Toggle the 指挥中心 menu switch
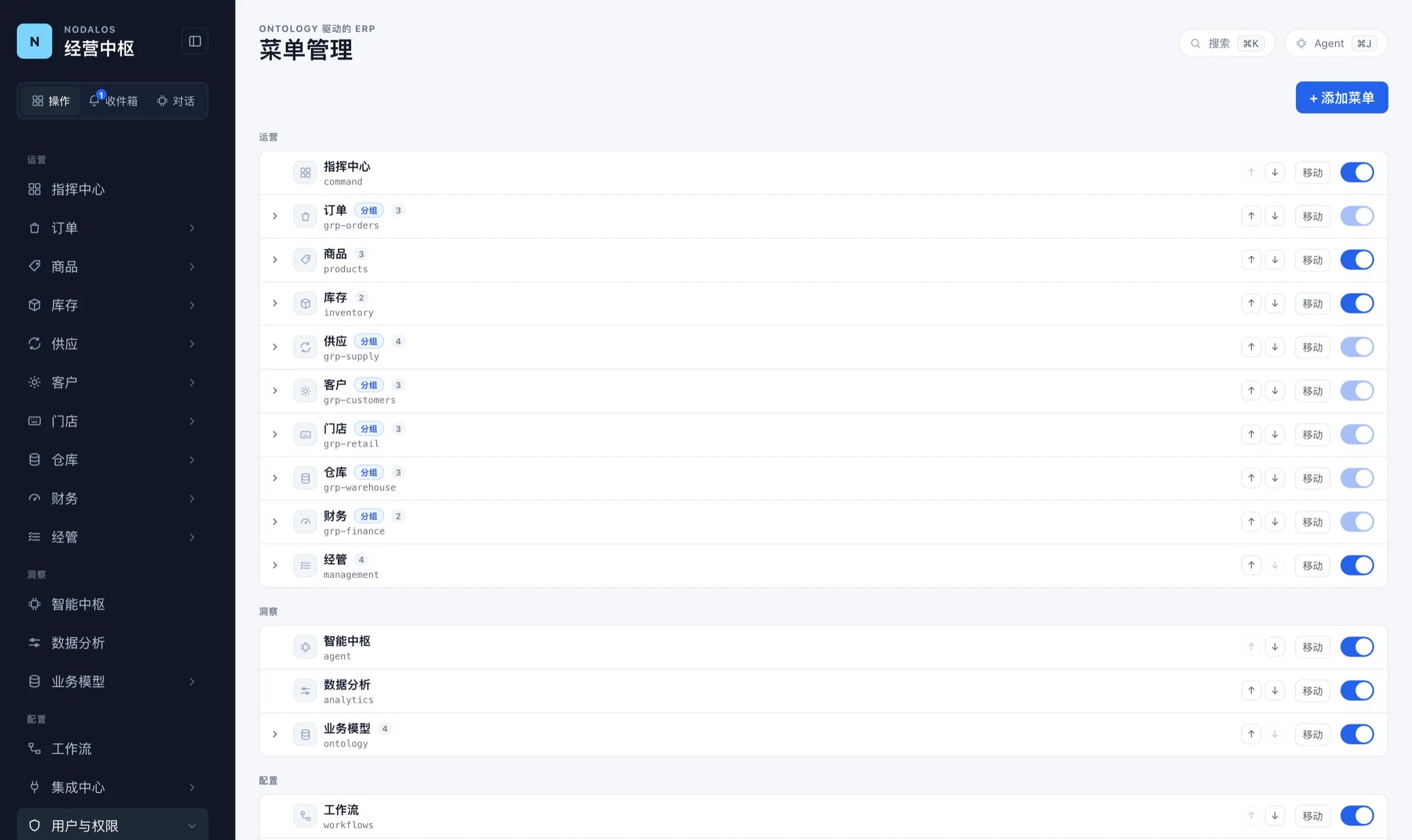 coord(1357,172)
